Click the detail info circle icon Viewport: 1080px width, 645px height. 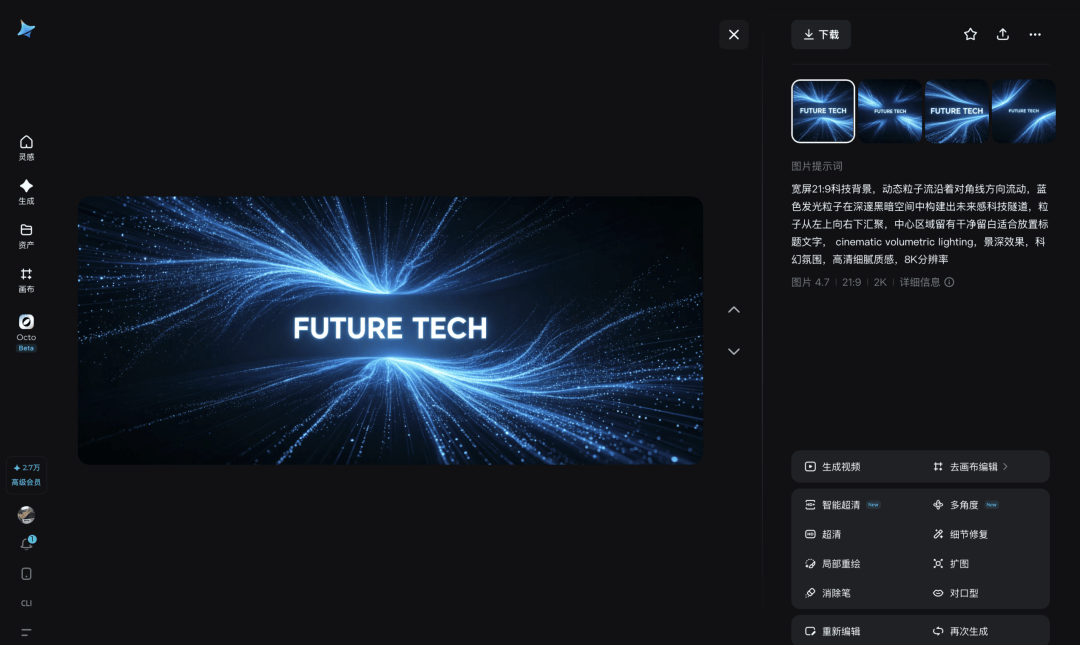pos(949,283)
